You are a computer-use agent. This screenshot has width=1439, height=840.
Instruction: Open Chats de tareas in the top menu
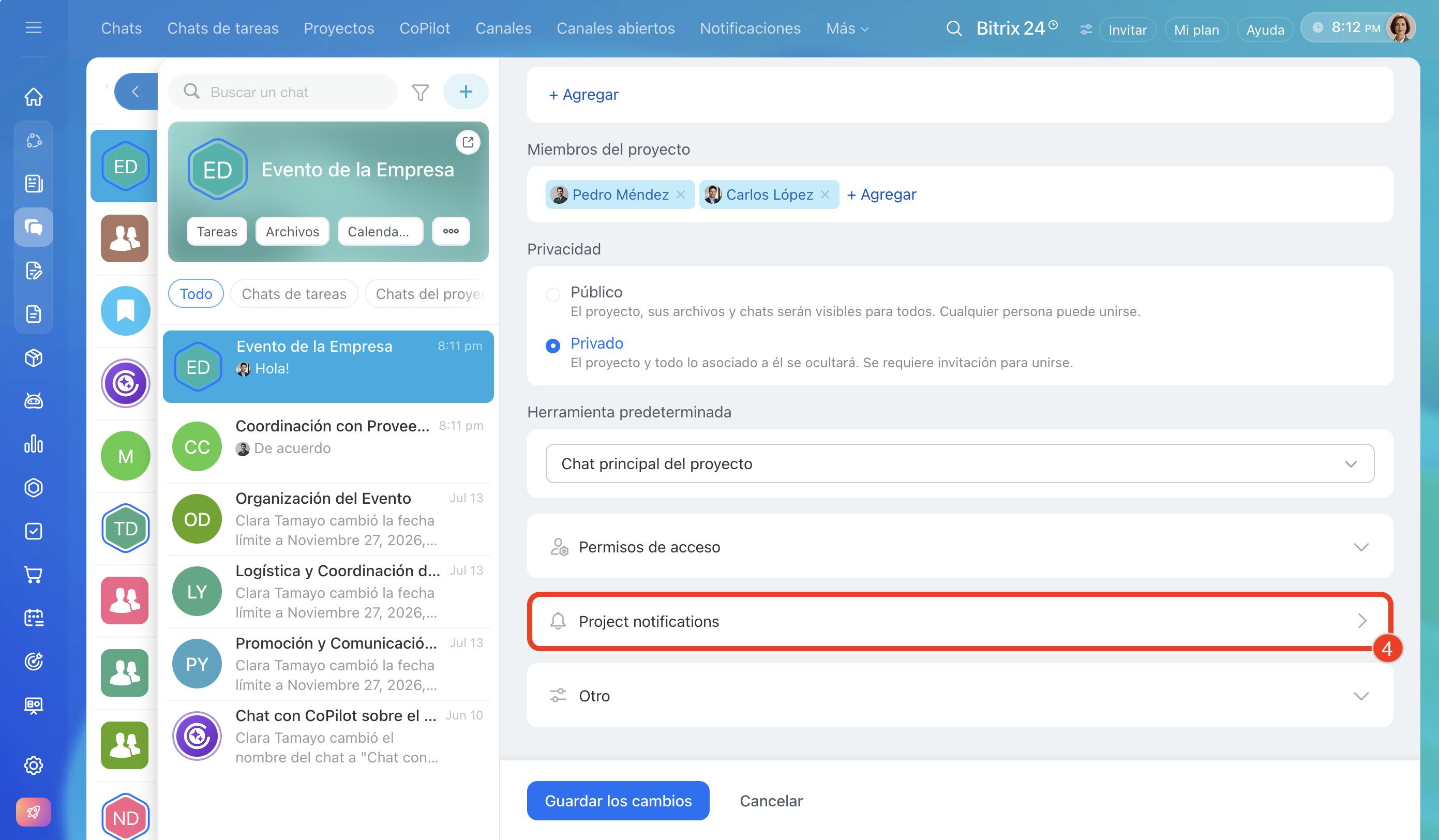pos(223,28)
